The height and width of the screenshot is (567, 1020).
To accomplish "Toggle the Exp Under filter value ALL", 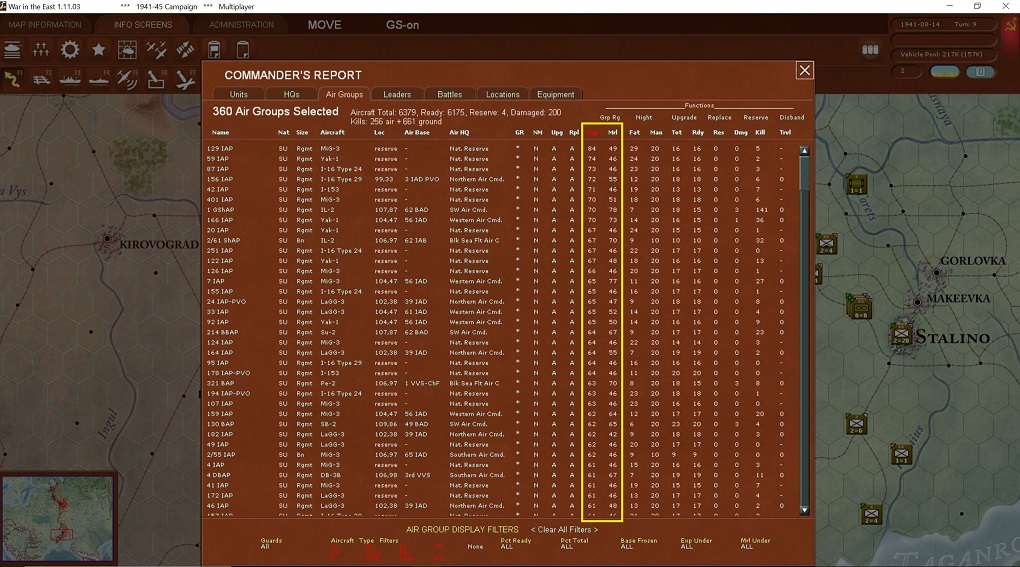I will tap(686, 547).
